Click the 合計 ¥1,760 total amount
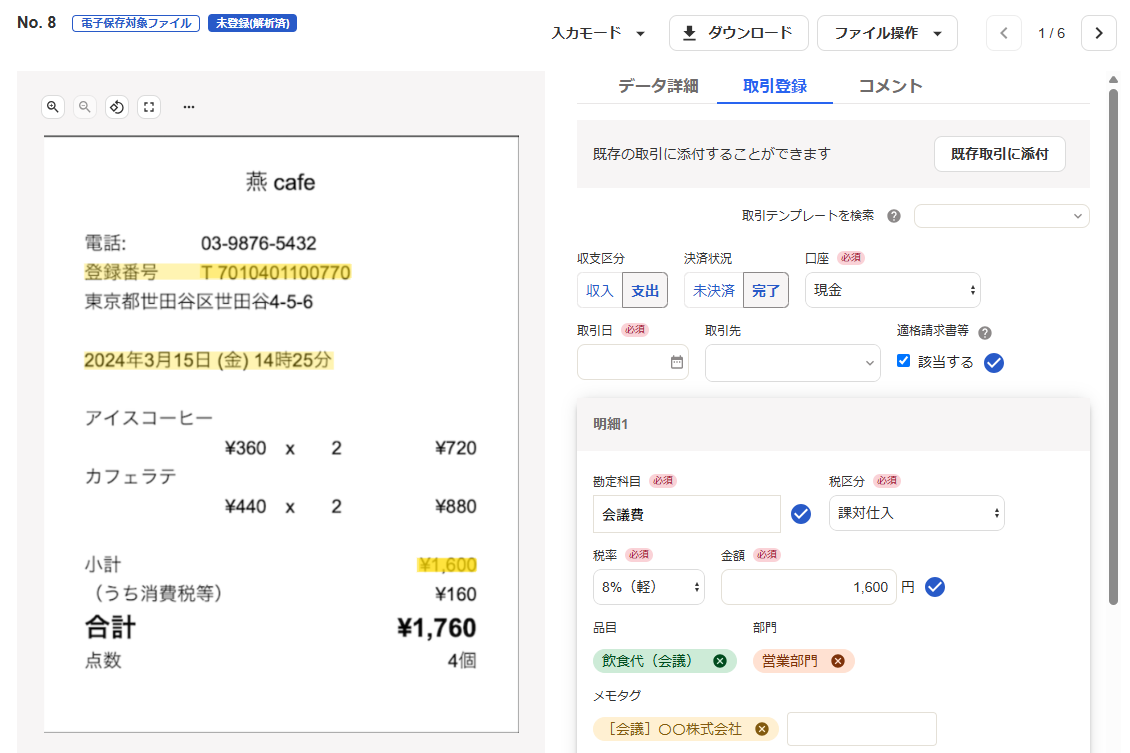This screenshot has height=753, width=1130. click(436, 628)
